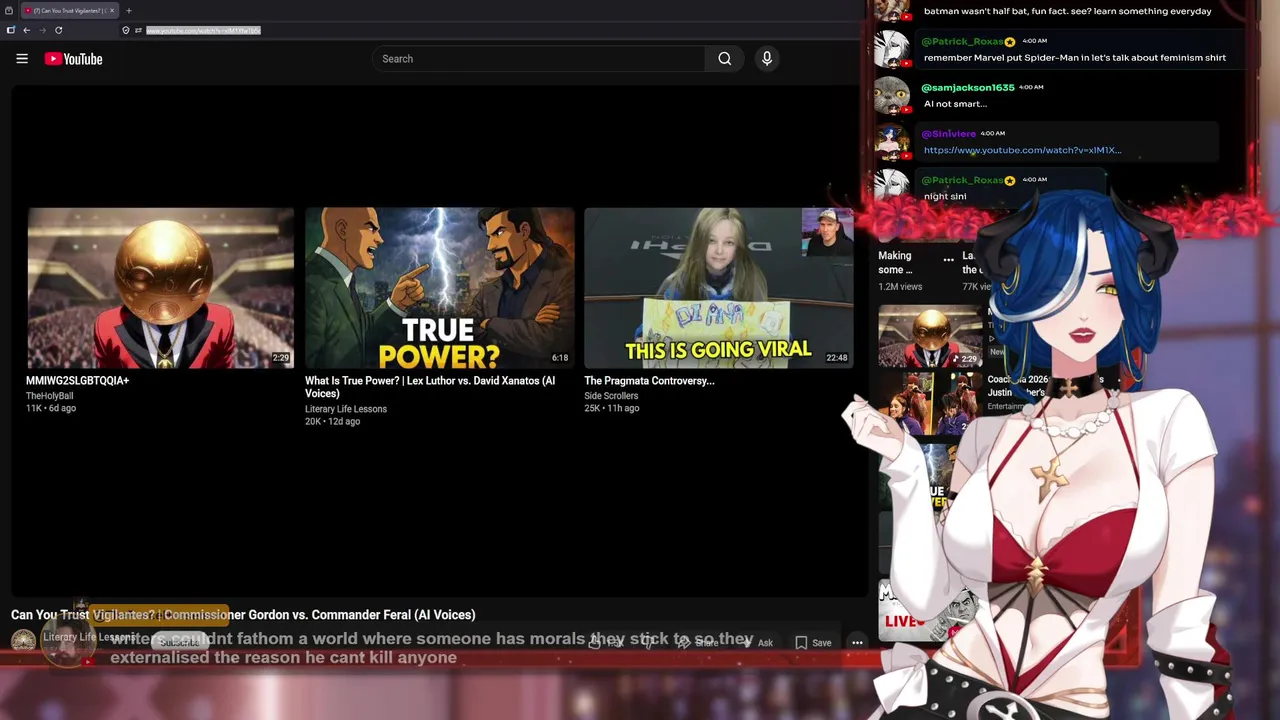Click the Save bookmark icon button
The width and height of the screenshot is (1280, 720).
[x=813, y=643]
